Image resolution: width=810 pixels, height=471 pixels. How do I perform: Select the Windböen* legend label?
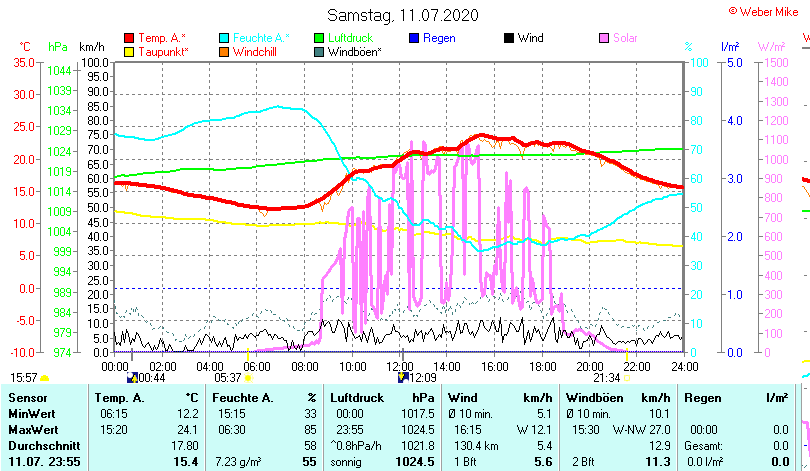(355, 52)
